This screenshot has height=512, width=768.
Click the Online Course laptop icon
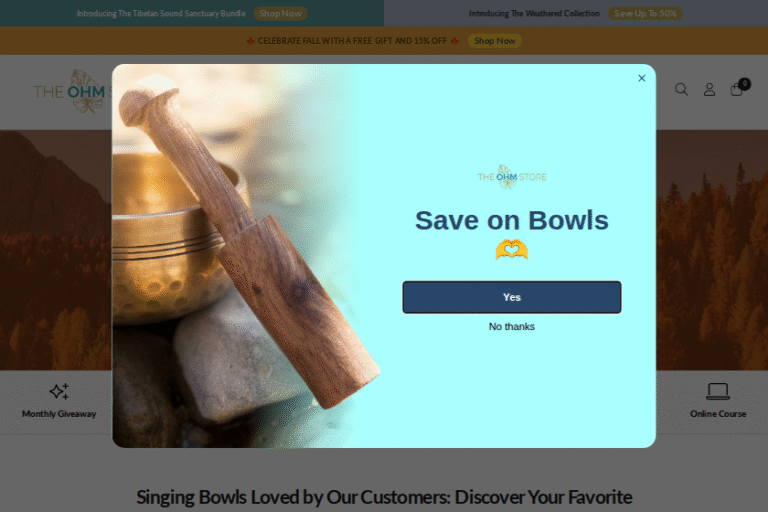click(x=718, y=391)
